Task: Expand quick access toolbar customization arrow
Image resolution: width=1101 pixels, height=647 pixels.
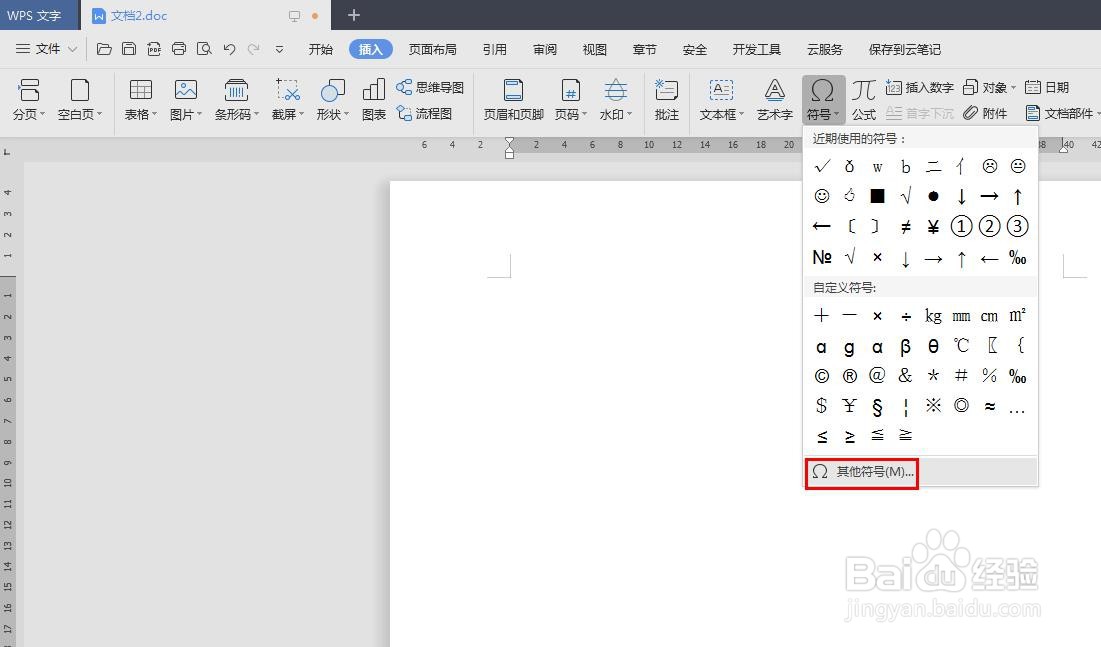Action: pyautogui.click(x=279, y=49)
